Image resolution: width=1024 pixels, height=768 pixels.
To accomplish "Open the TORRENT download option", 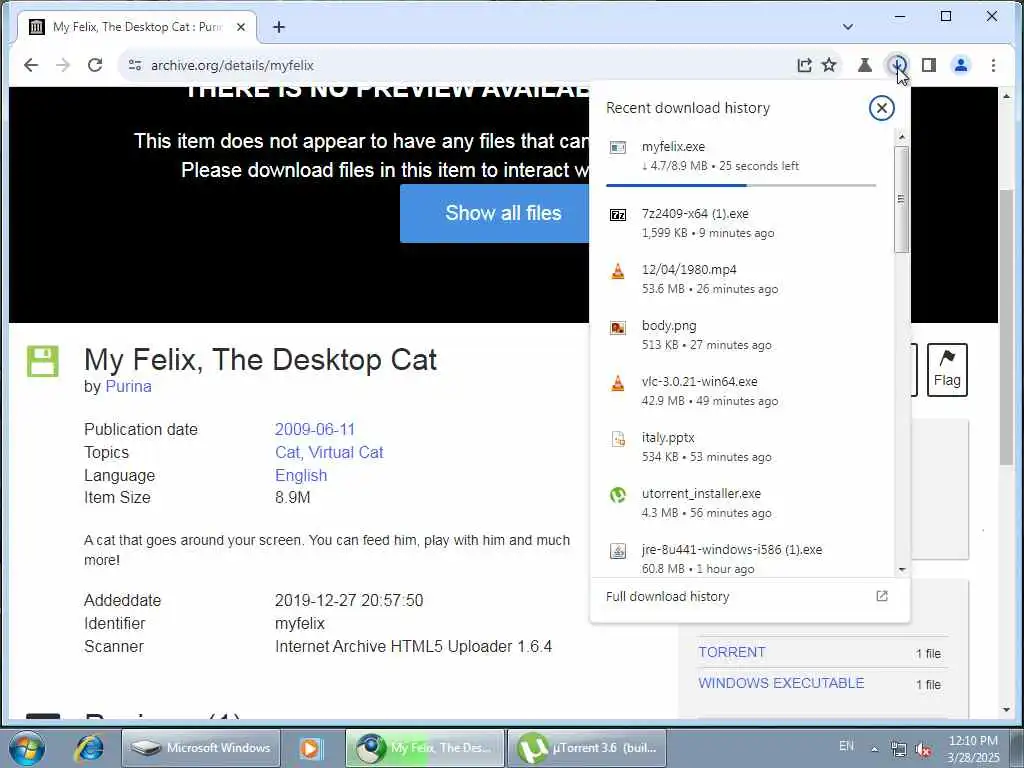I will coord(731,652).
